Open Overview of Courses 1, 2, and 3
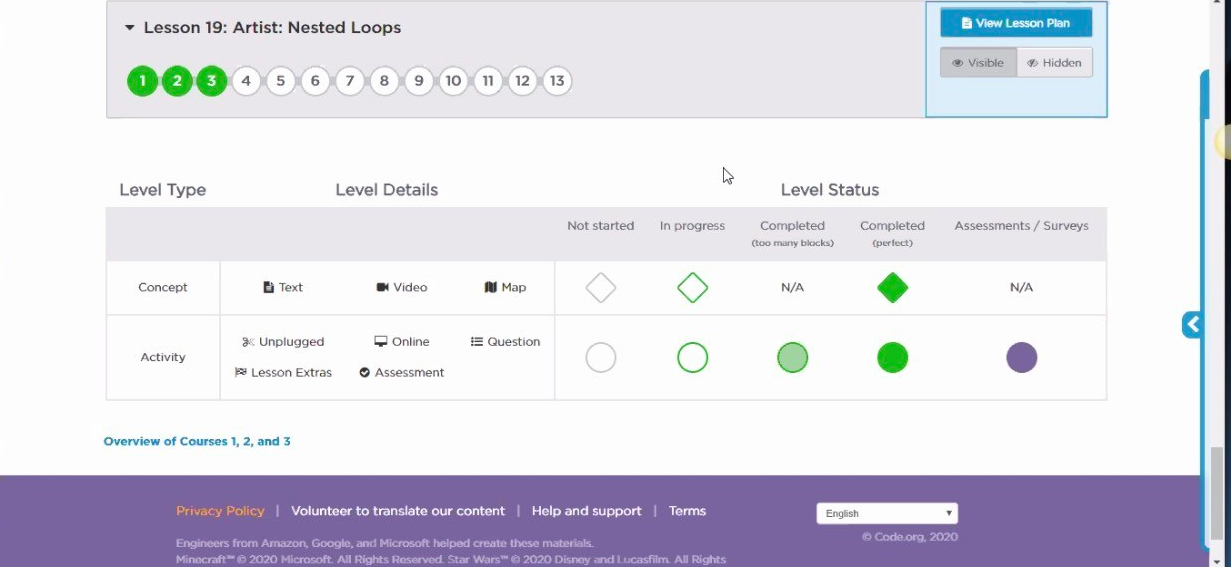Image resolution: width=1231 pixels, height=567 pixels. (x=197, y=441)
